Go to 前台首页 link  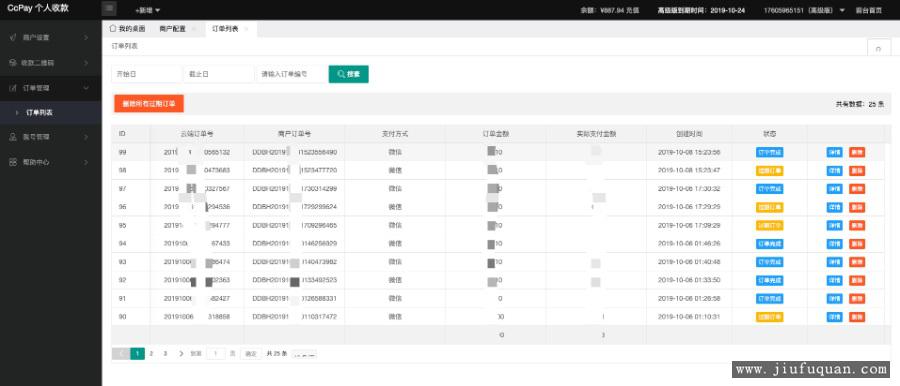click(x=868, y=10)
